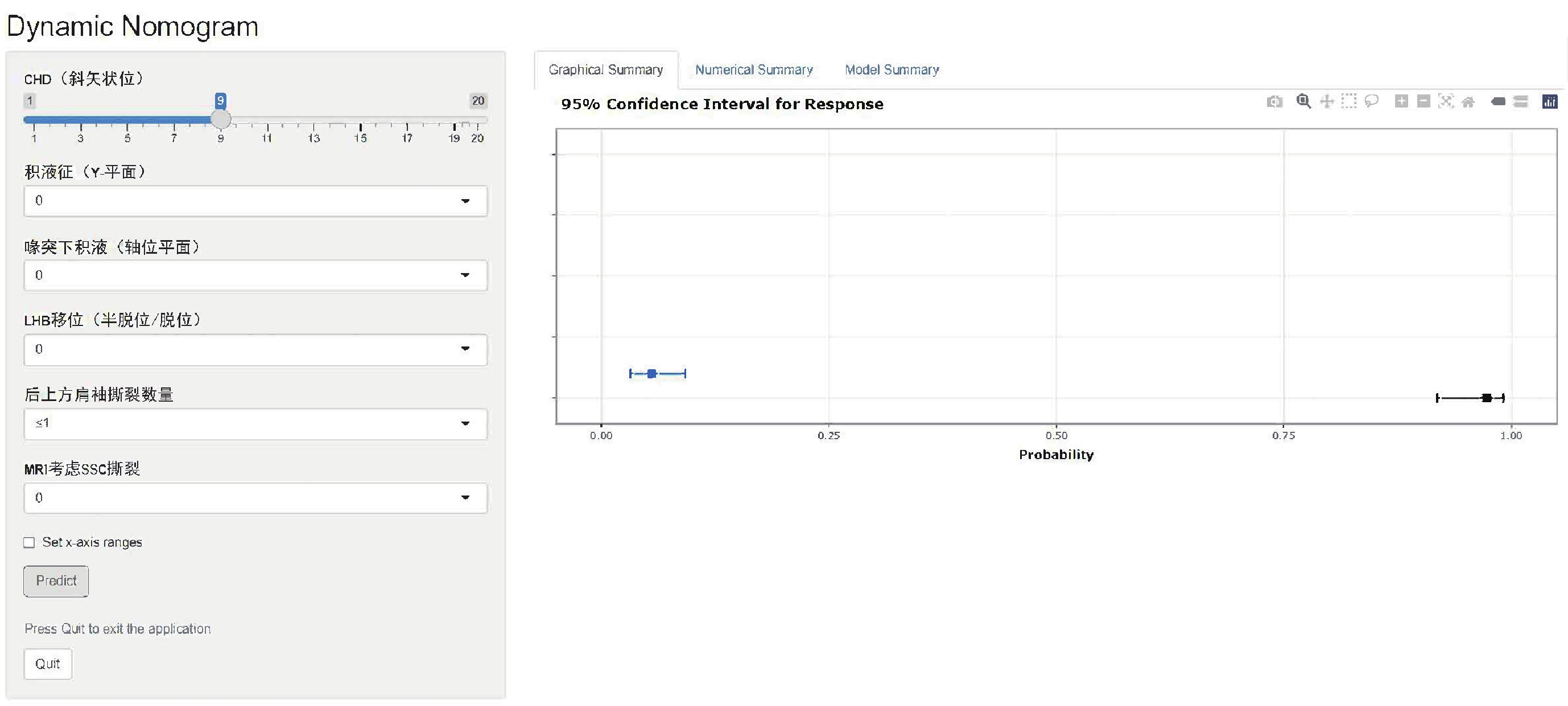The image size is (1568, 706).
Task: Tick the Set x-axis ranges checkbox
Action: tap(29, 542)
